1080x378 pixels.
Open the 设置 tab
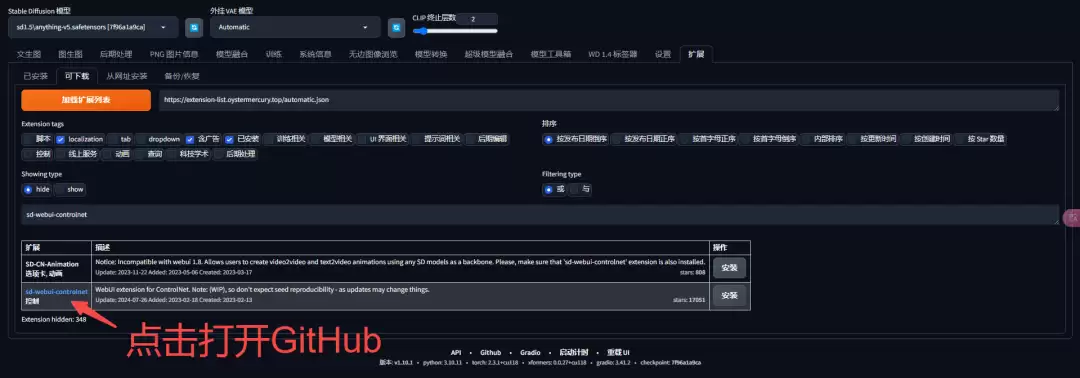(x=663, y=54)
